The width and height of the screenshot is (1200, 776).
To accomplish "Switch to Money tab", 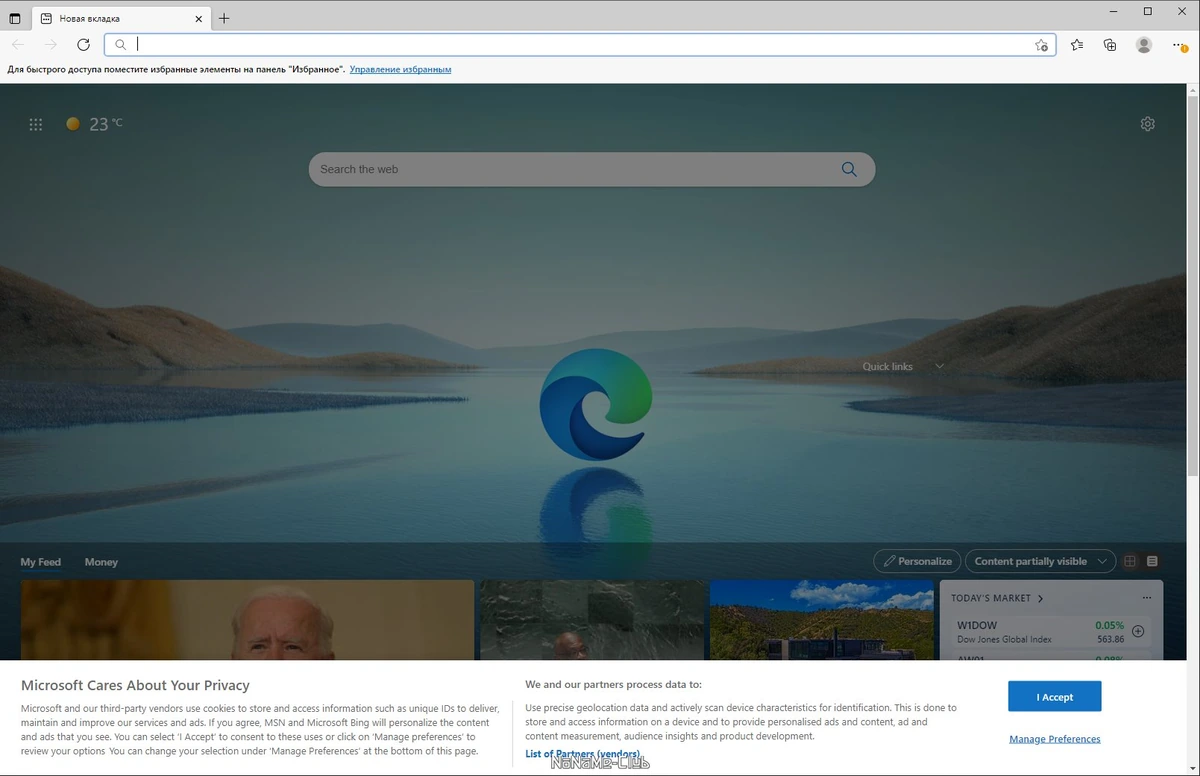I will pyautogui.click(x=101, y=562).
